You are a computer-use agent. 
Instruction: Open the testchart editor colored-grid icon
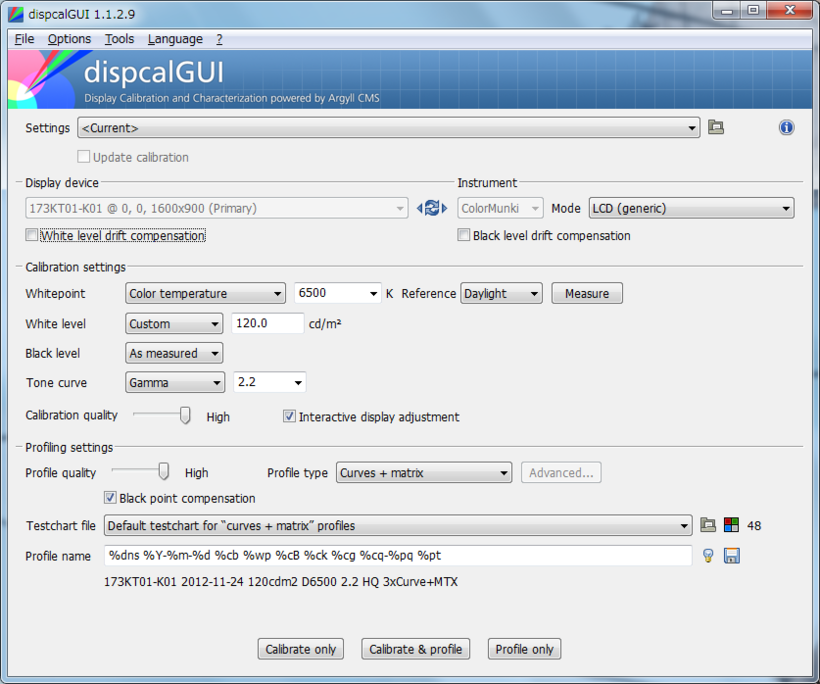pyautogui.click(x=731, y=525)
